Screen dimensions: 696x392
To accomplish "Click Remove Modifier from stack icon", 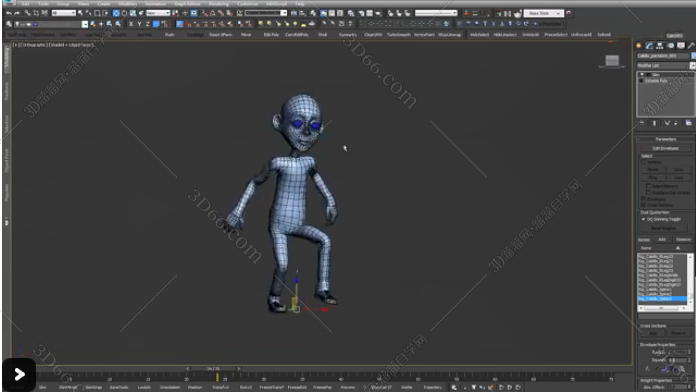I will pos(676,123).
